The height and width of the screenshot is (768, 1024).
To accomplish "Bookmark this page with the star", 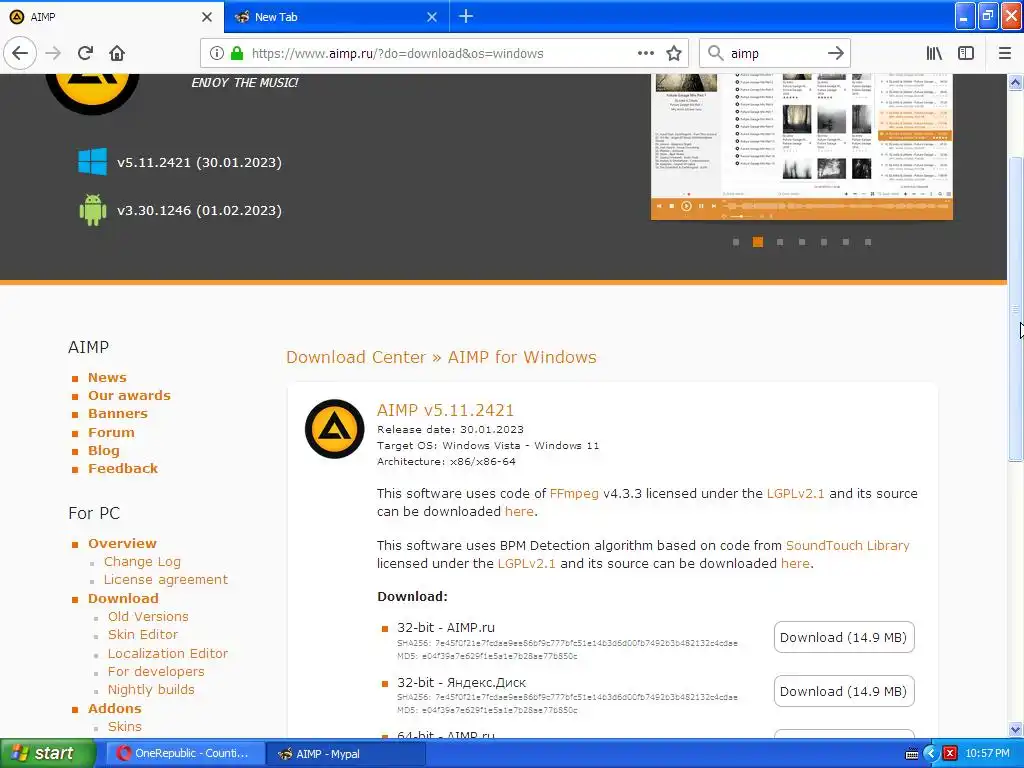I will click(674, 54).
